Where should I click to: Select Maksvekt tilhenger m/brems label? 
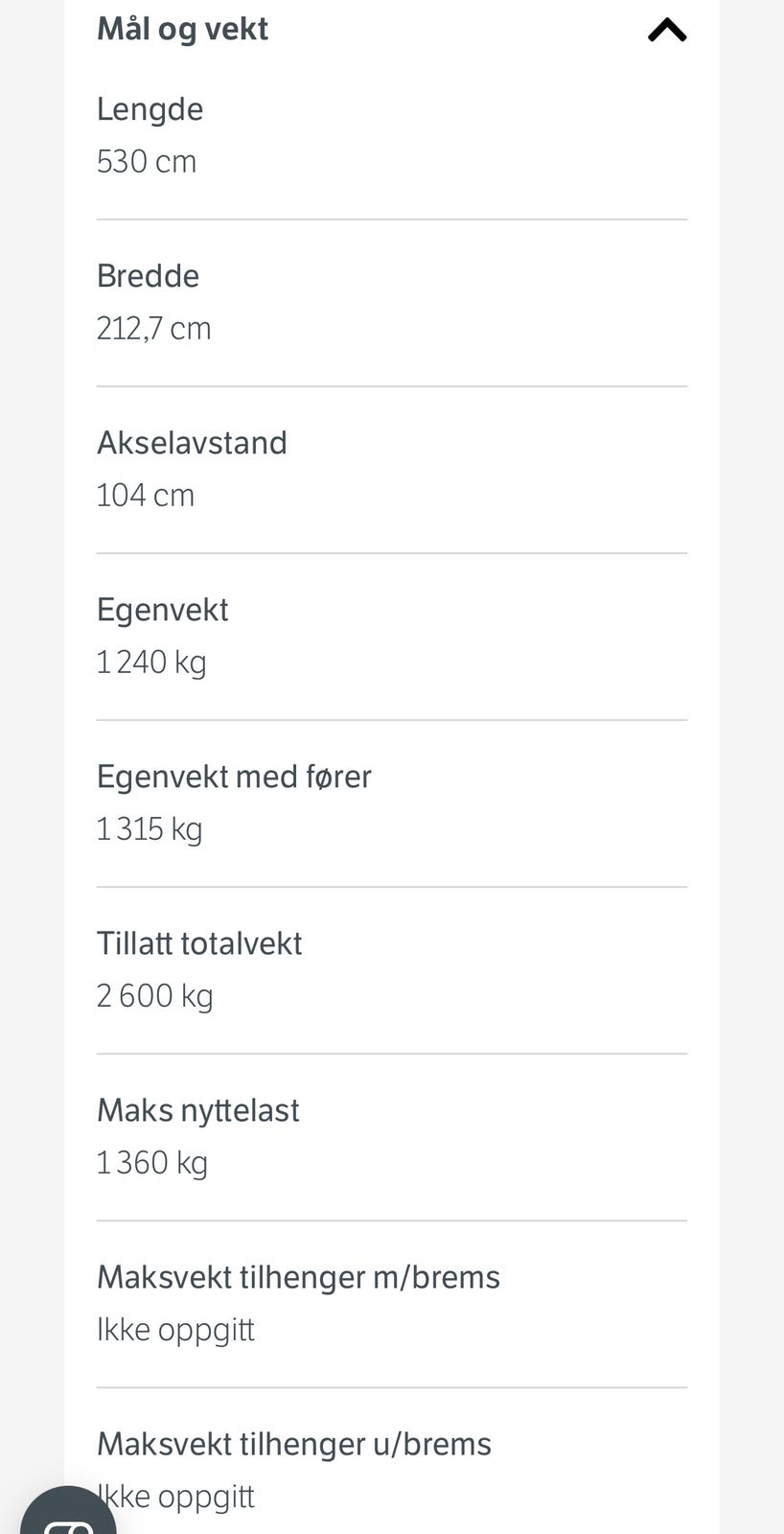click(x=298, y=1277)
